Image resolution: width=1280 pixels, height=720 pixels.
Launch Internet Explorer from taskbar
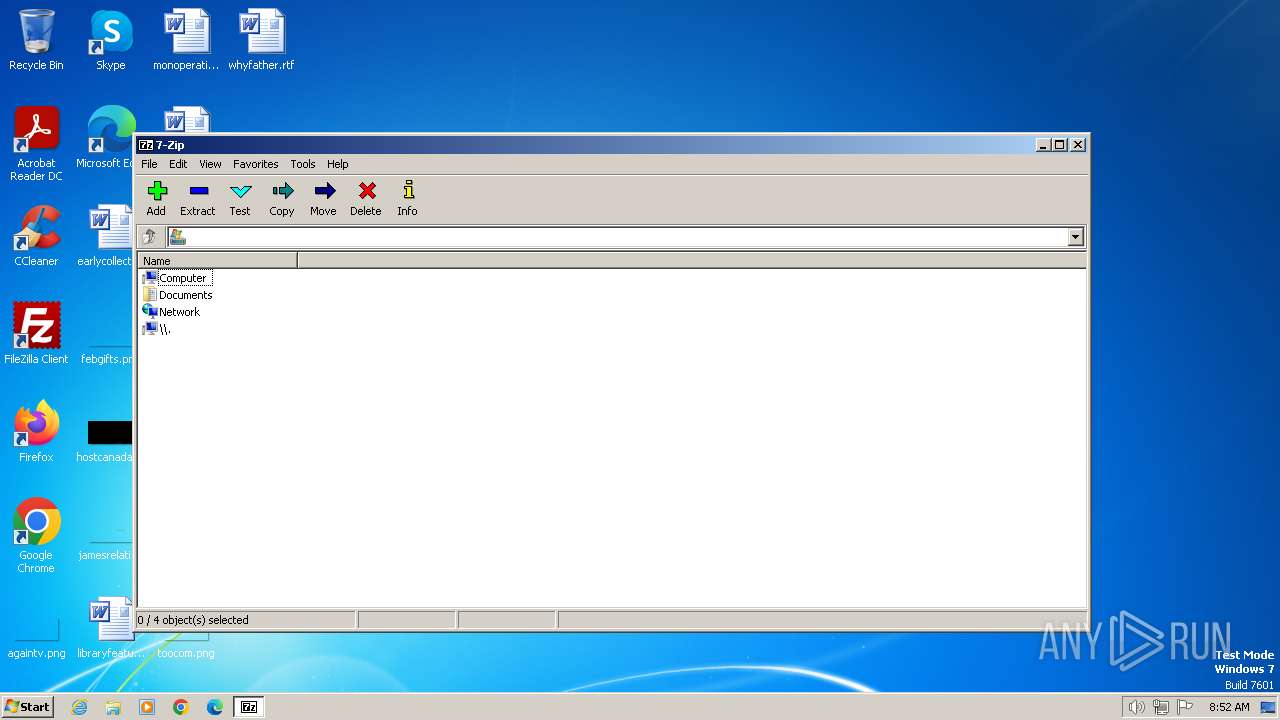79,707
